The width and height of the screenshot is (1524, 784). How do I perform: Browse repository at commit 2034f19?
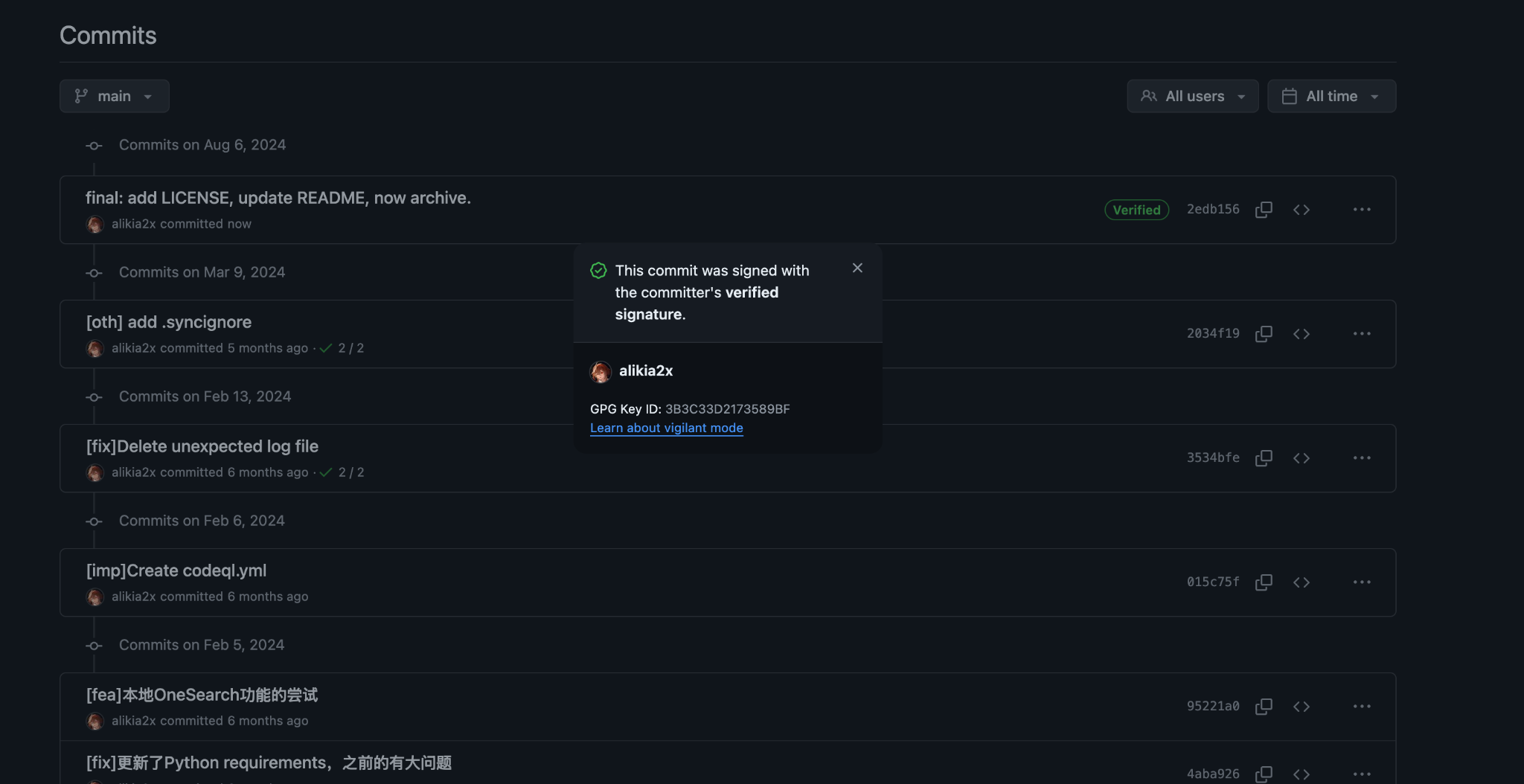coord(1302,333)
